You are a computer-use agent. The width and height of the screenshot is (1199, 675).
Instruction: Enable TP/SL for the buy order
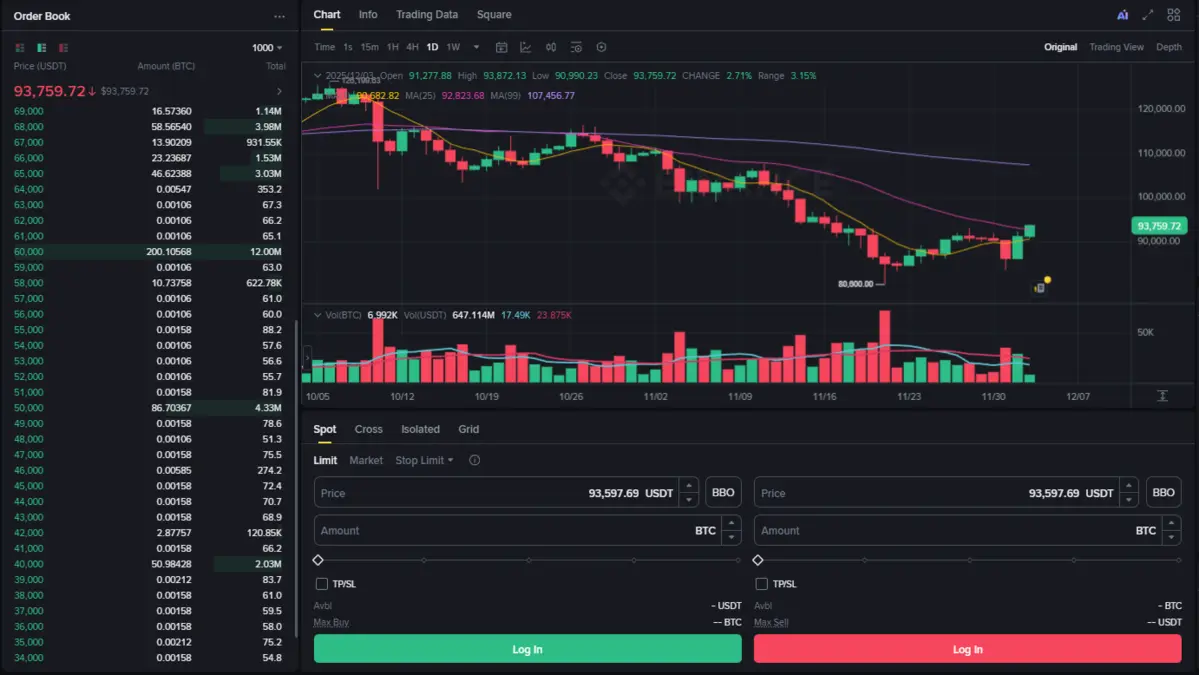tap(322, 583)
